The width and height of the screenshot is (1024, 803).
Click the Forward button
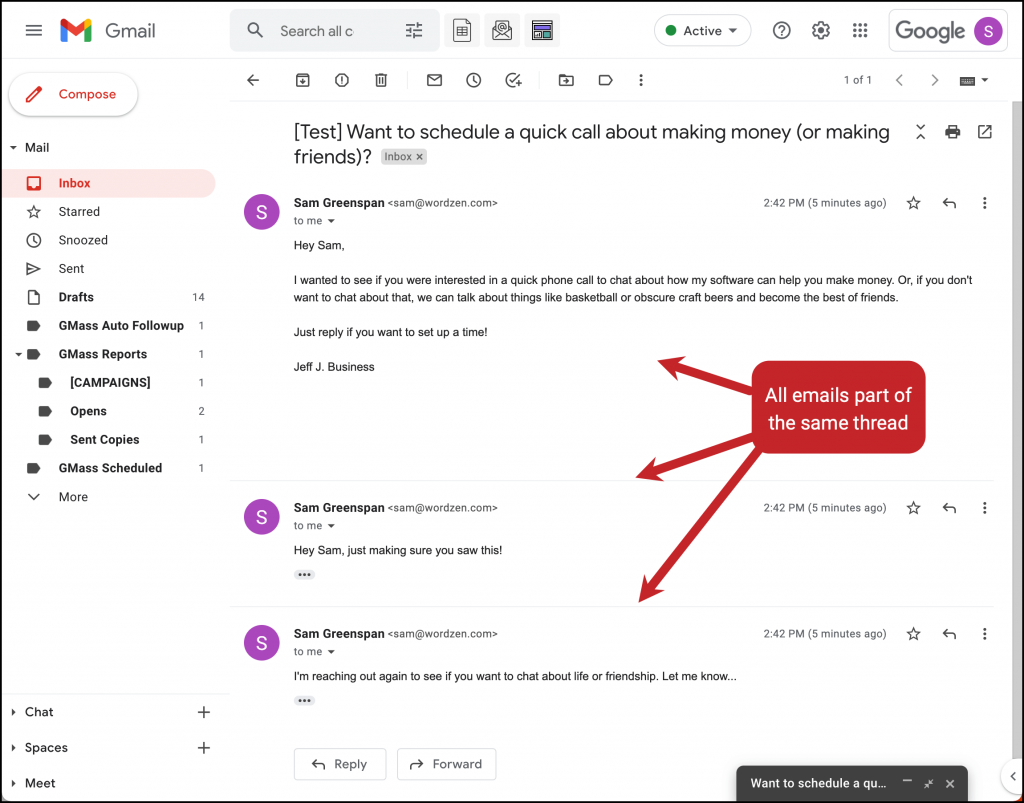click(x=446, y=763)
